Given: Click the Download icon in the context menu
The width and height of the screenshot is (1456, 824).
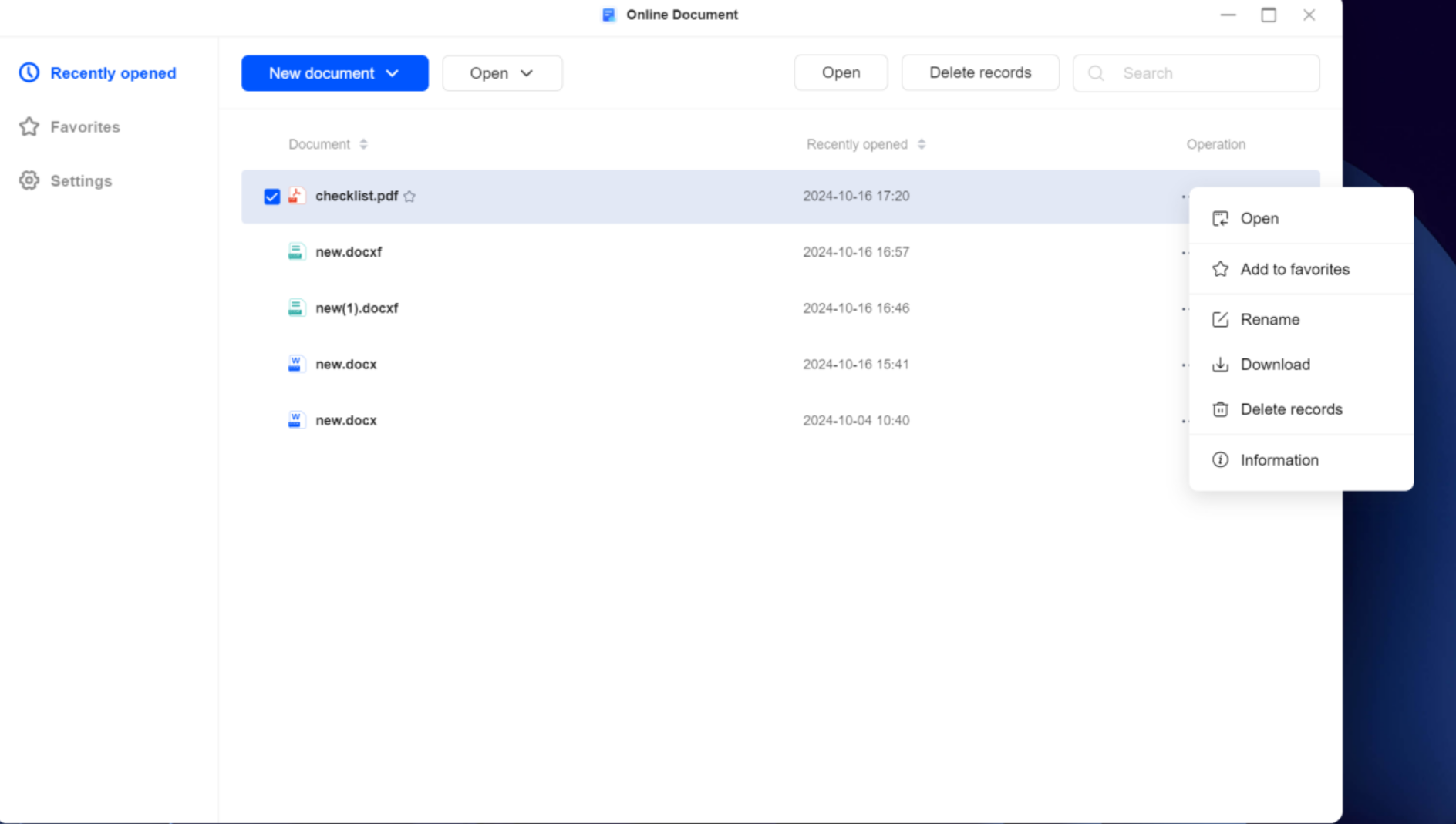Looking at the screenshot, I should click(x=1221, y=364).
